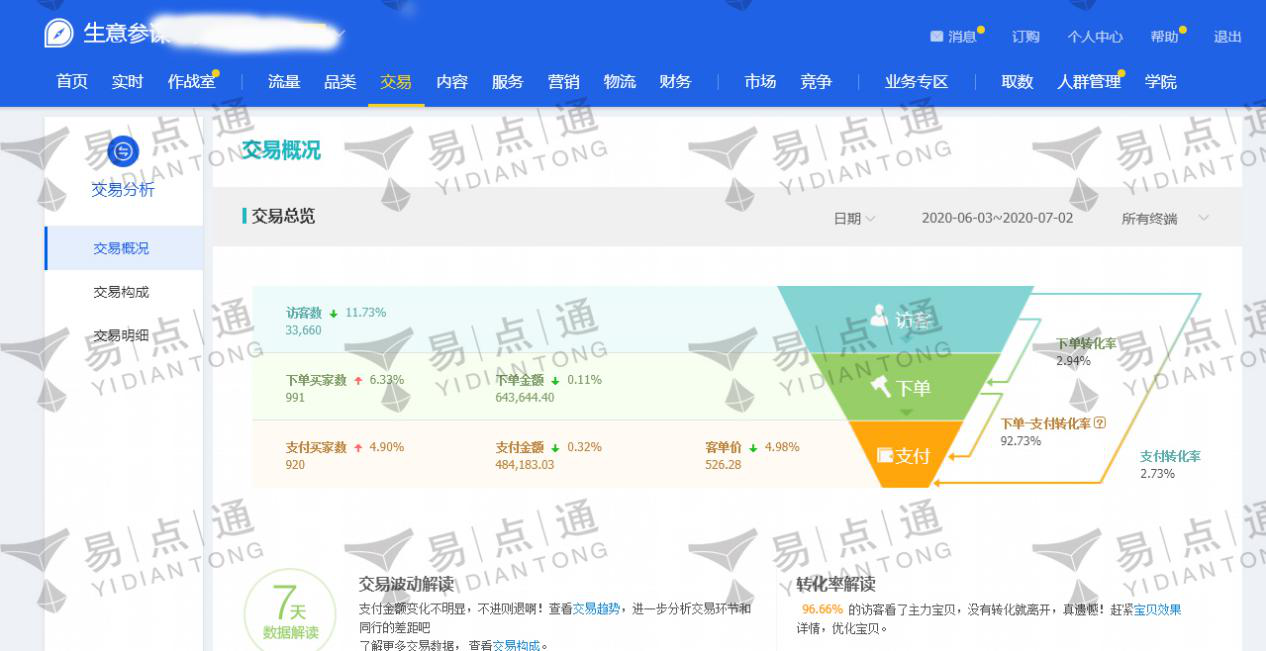The height and width of the screenshot is (651, 1266).
Task: Open the 市场 navigation tab
Action: (760, 82)
